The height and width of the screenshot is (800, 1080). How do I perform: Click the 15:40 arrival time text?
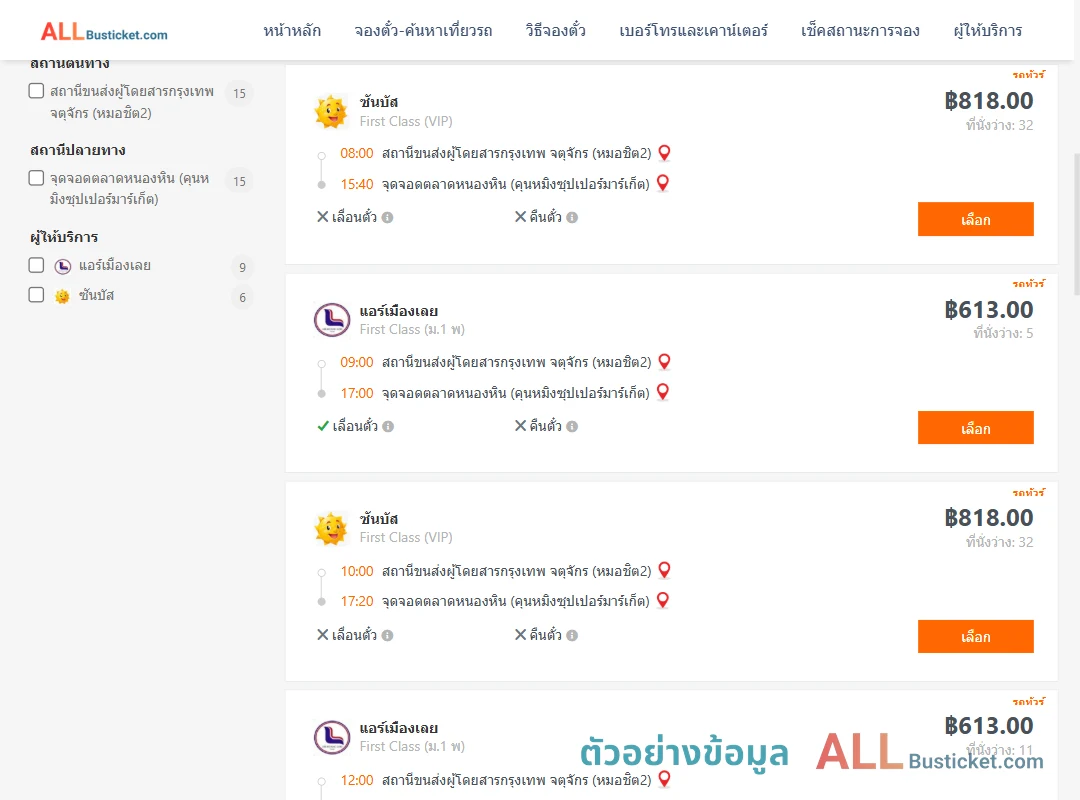pyautogui.click(x=357, y=184)
